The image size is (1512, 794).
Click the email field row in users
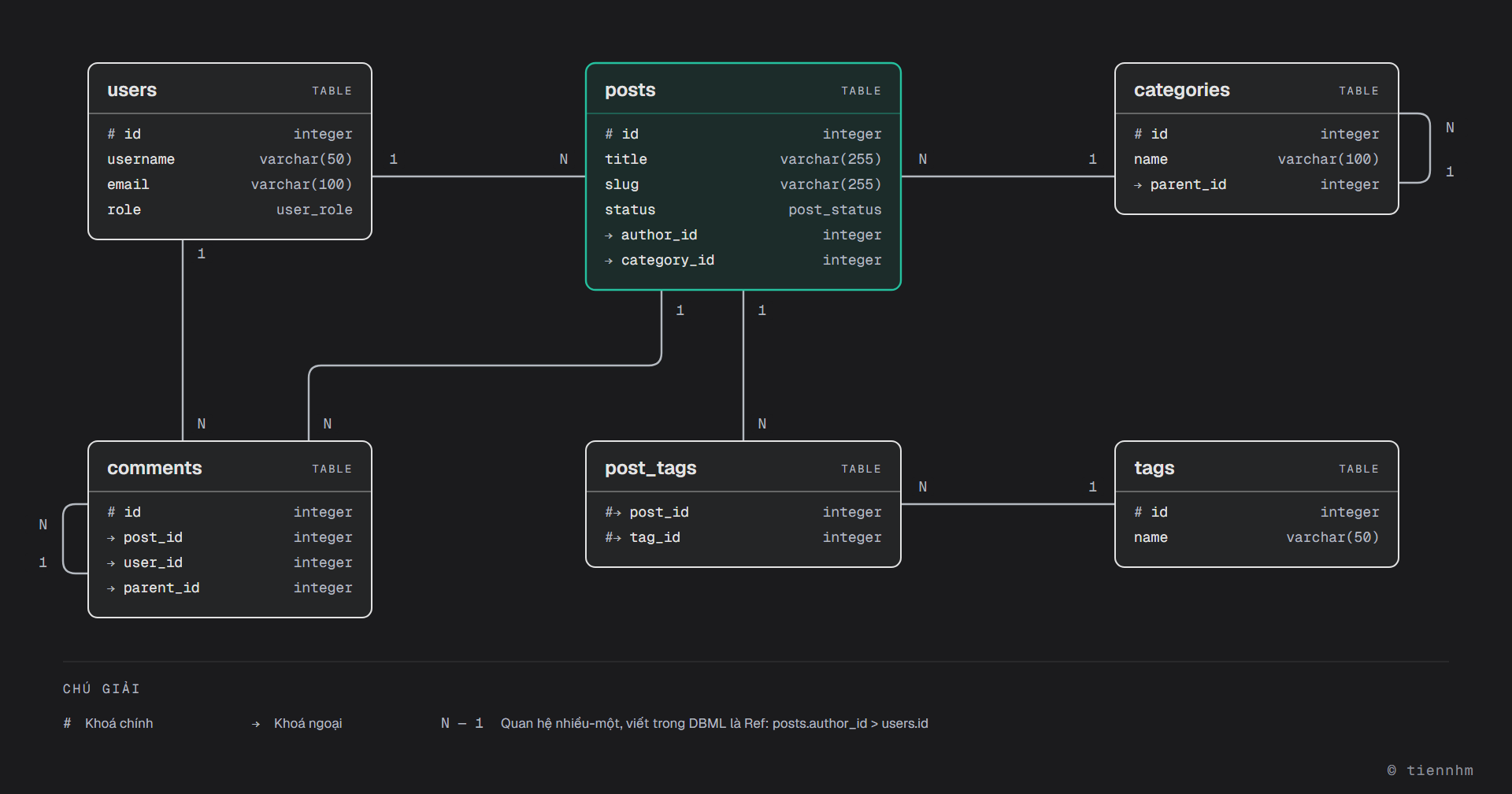[229, 184]
